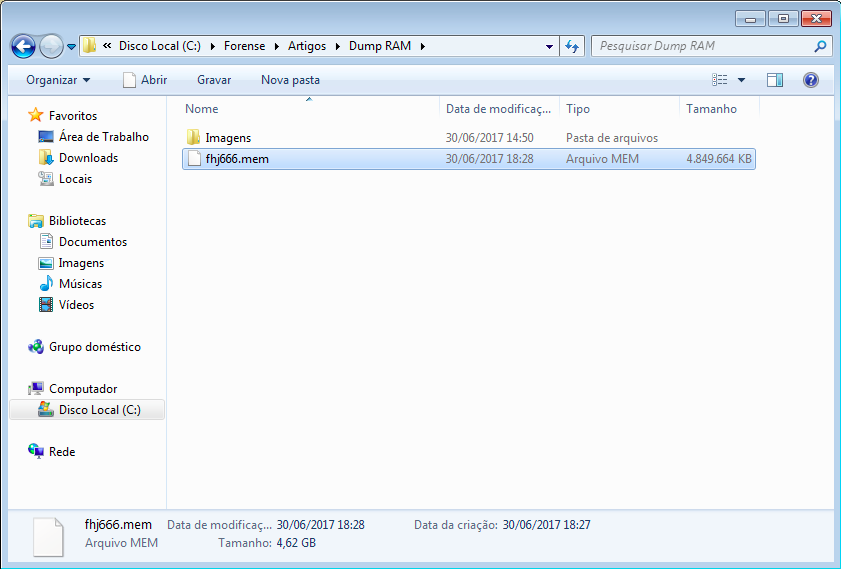This screenshot has height=569, width=841.
Task: Select Disco Local (C:) in address path
Action: coord(160,46)
